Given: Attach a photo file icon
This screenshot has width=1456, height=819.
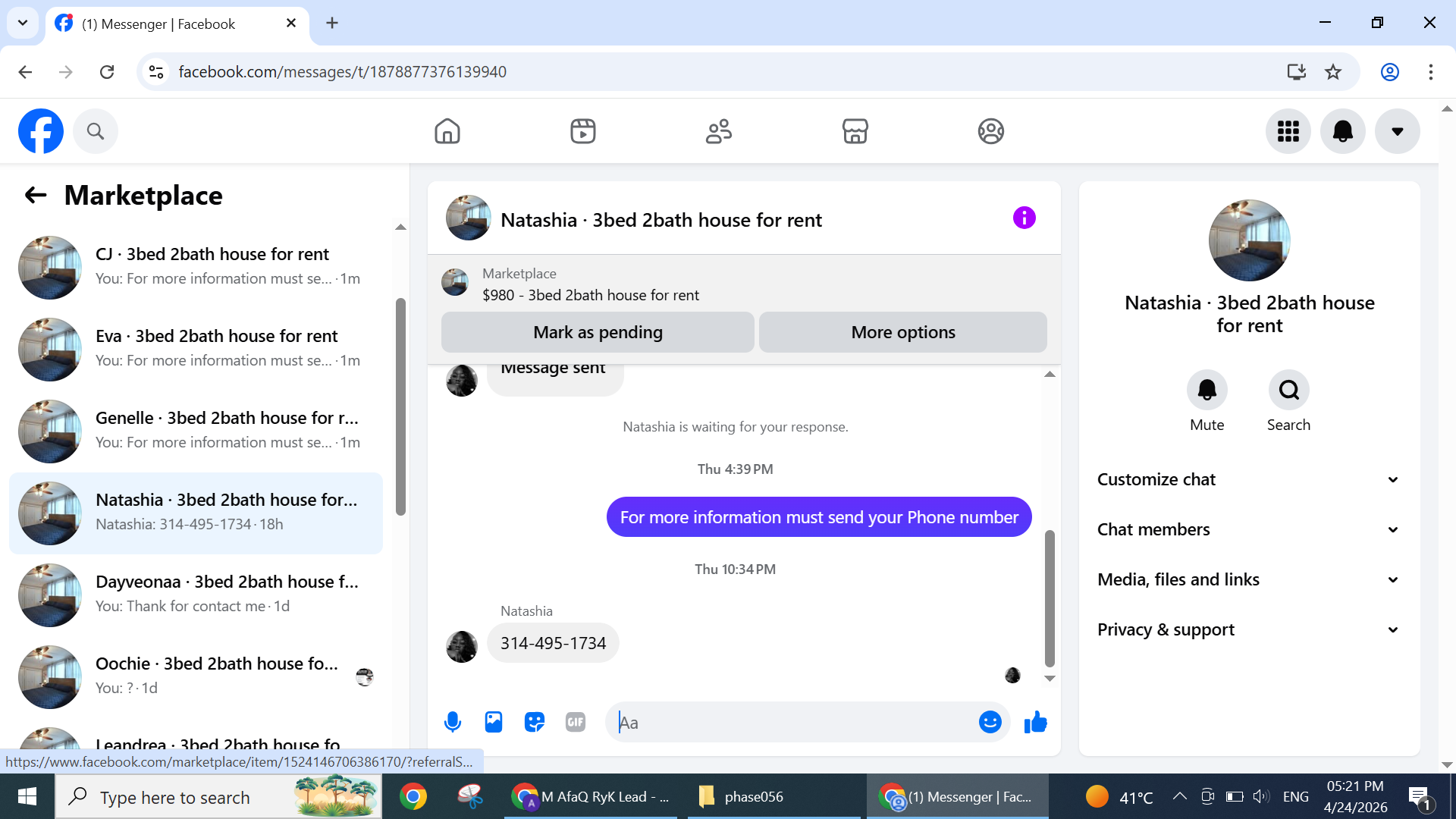Looking at the screenshot, I should coord(494,722).
